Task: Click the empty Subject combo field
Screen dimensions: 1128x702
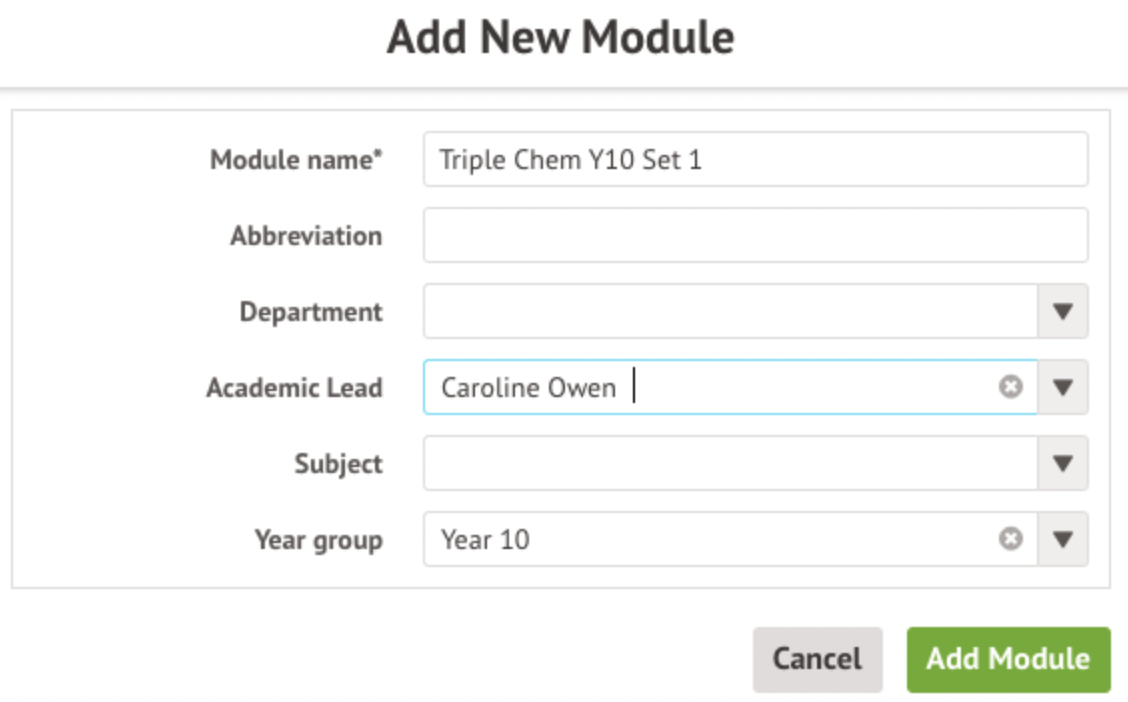Action: [730, 463]
